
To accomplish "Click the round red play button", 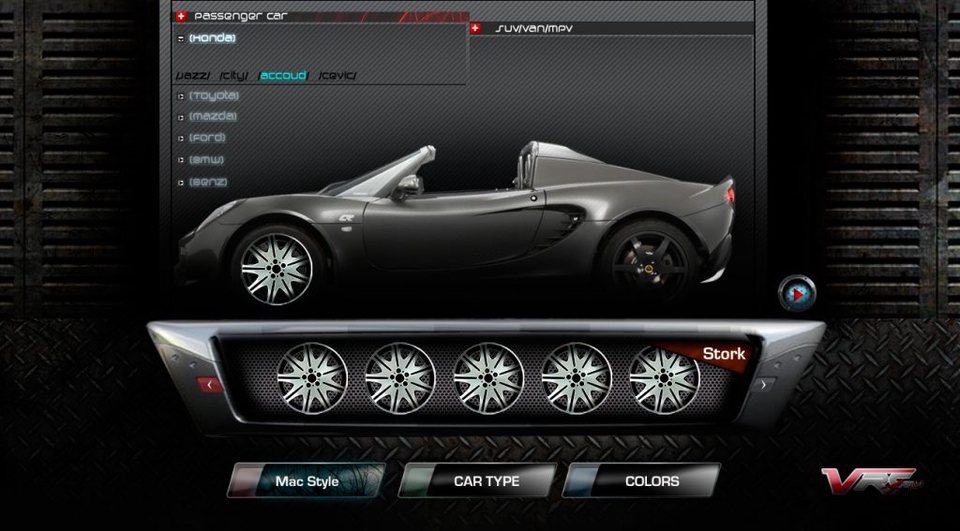I will pos(797,294).
